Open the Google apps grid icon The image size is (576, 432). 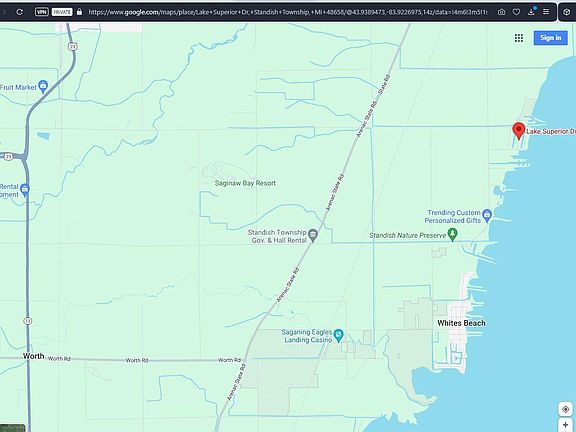(x=519, y=38)
